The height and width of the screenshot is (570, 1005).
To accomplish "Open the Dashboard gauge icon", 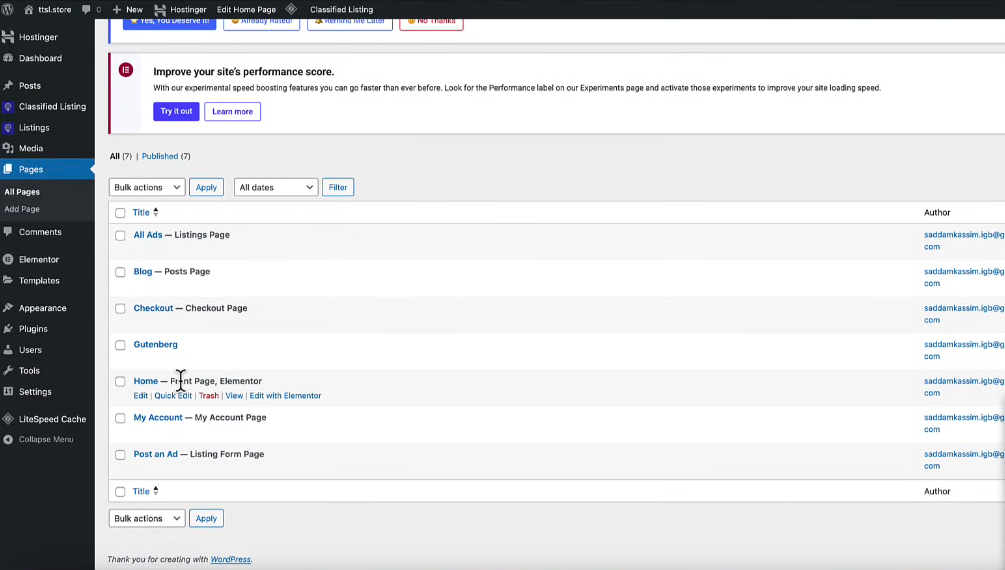I will pyautogui.click(x=8, y=58).
